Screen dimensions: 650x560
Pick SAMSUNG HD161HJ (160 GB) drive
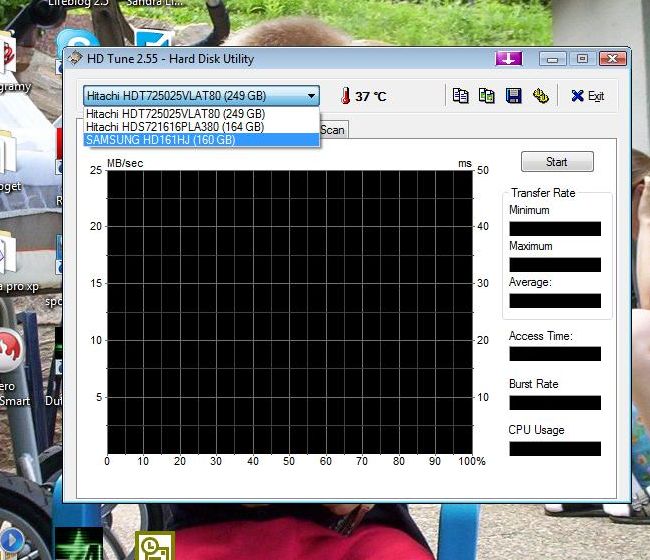(201, 140)
